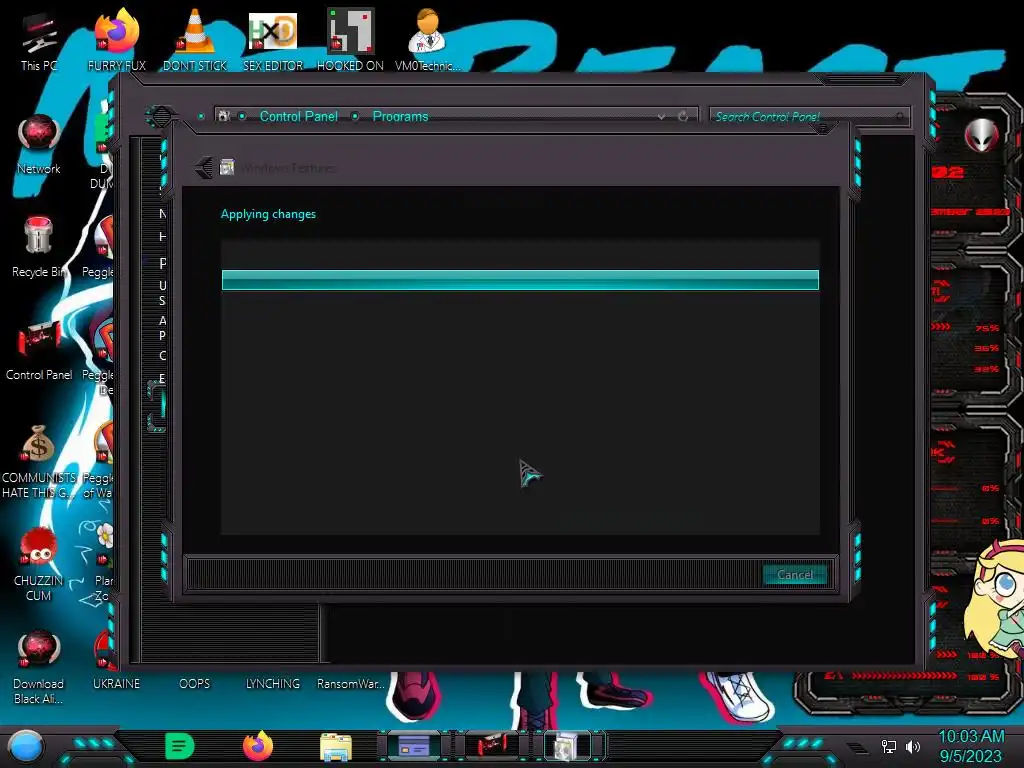Go back in the Windows Features dialog
This screenshot has height=768, width=1024.
(204, 168)
